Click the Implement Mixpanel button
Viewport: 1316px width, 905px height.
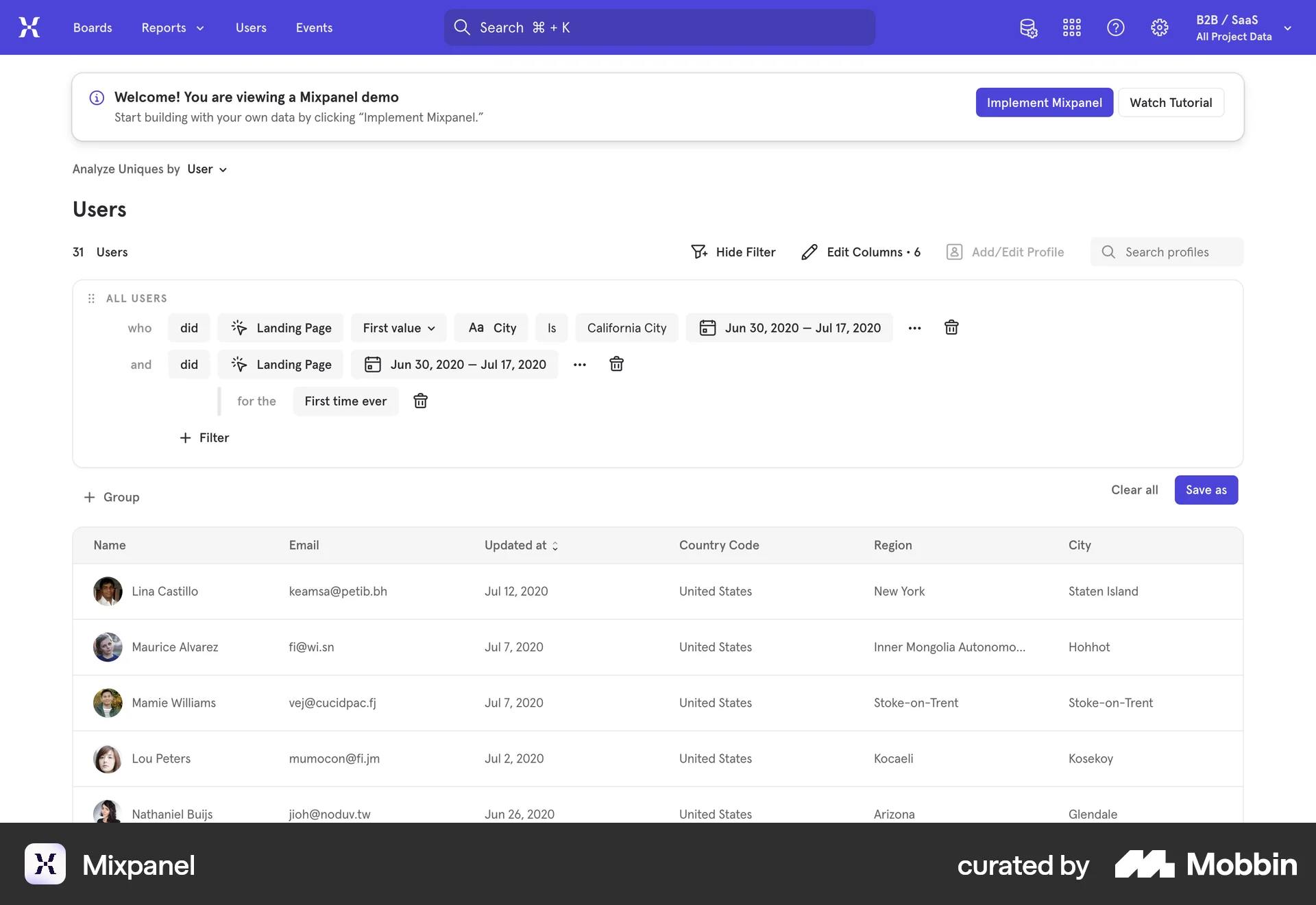(1044, 102)
